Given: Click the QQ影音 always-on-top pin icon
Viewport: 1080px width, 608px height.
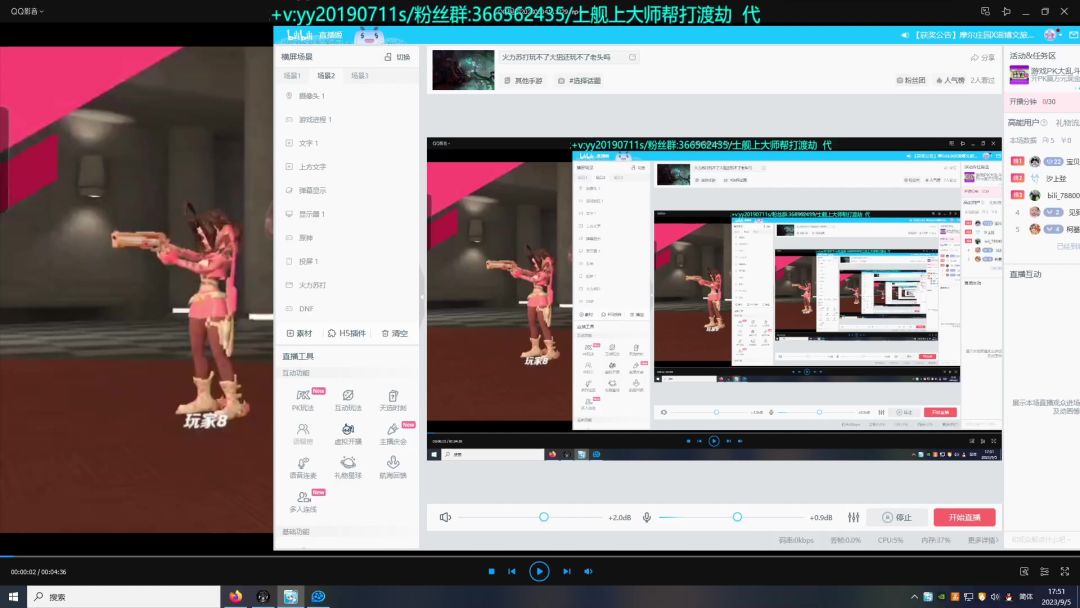Looking at the screenshot, I should 1006,12.
